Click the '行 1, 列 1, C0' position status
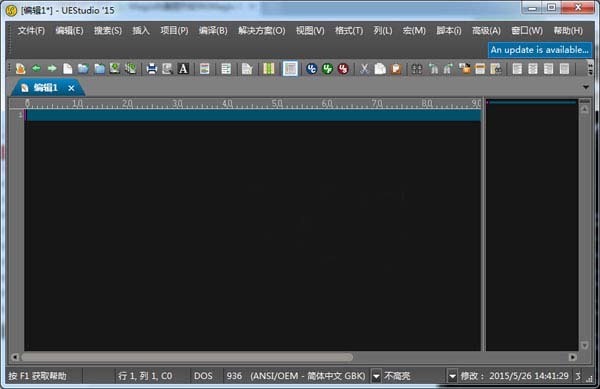This screenshot has height=389, width=600. tap(145, 376)
